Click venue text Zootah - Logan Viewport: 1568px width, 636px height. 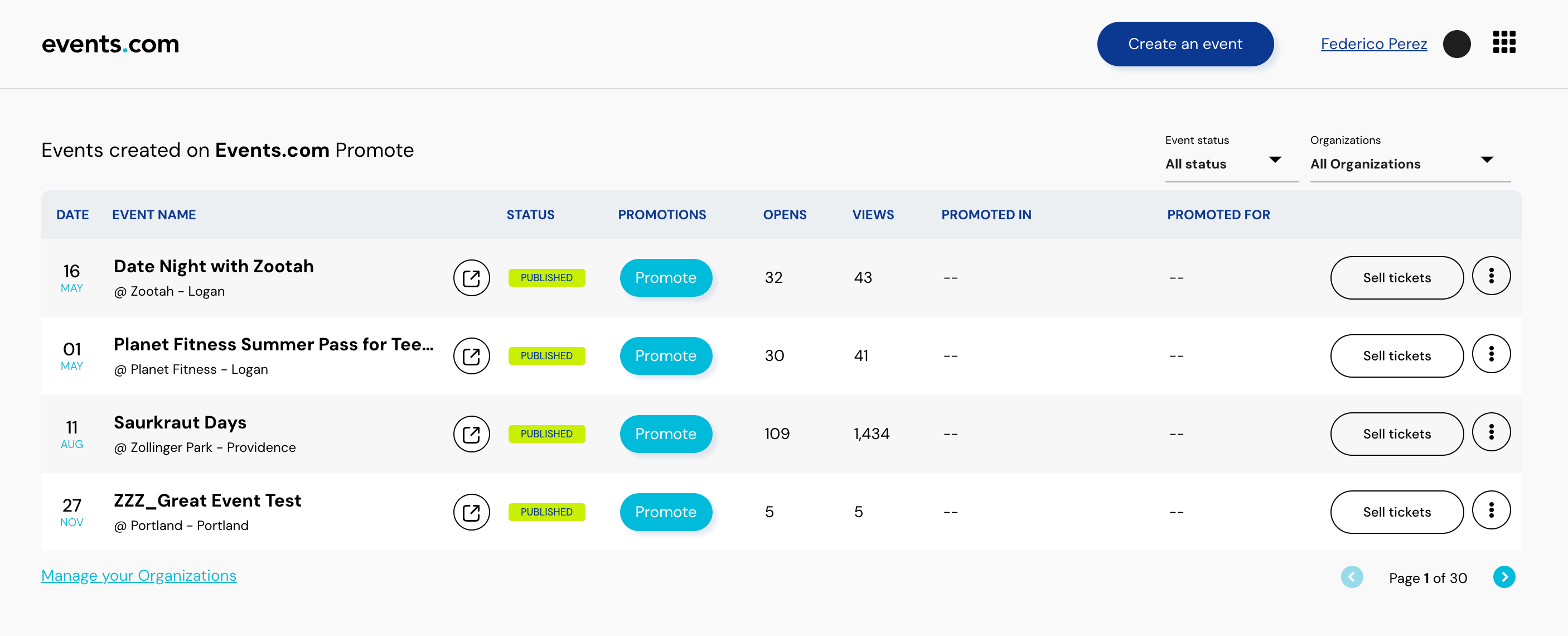[169, 291]
